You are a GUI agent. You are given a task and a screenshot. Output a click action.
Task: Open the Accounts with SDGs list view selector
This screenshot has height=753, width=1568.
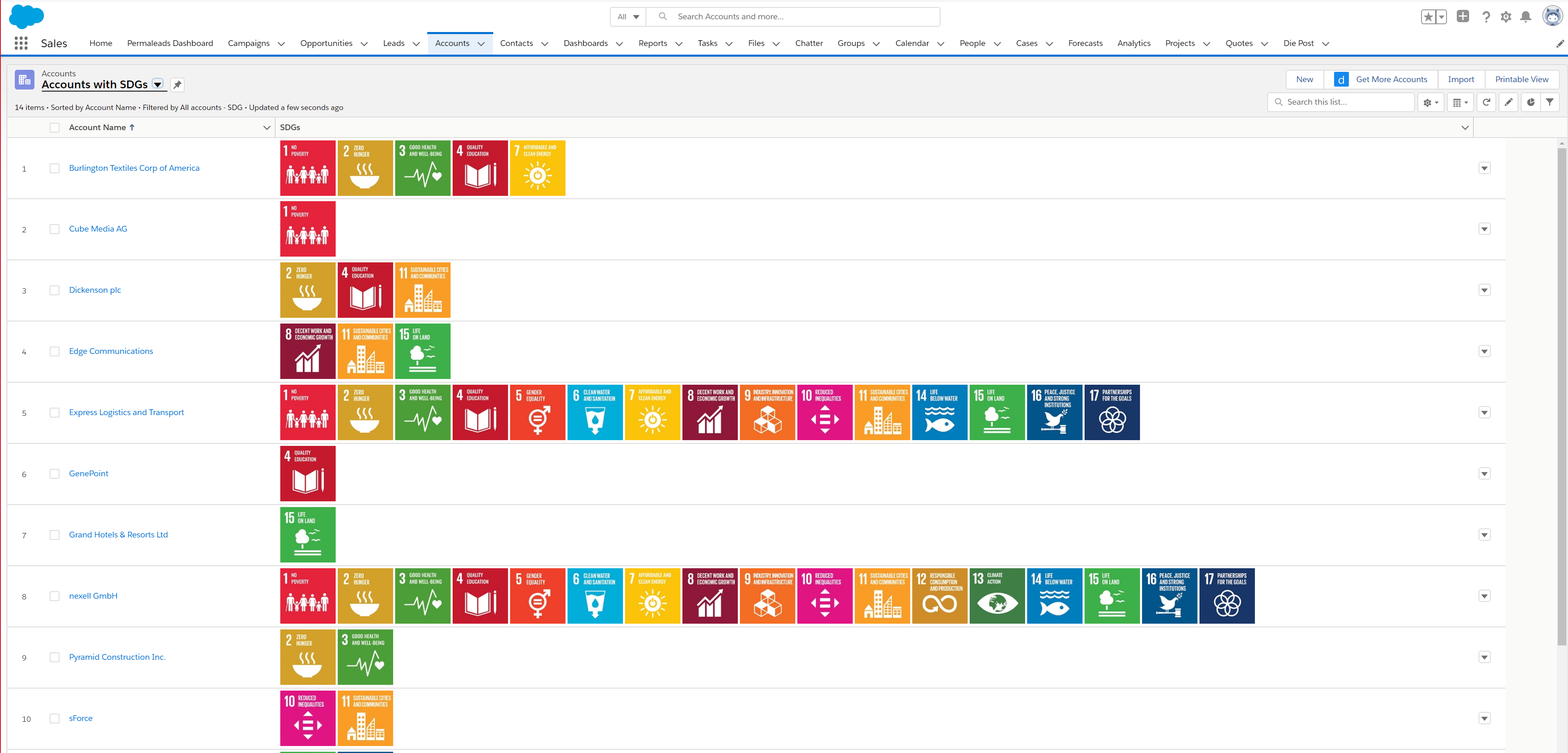tap(157, 85)
